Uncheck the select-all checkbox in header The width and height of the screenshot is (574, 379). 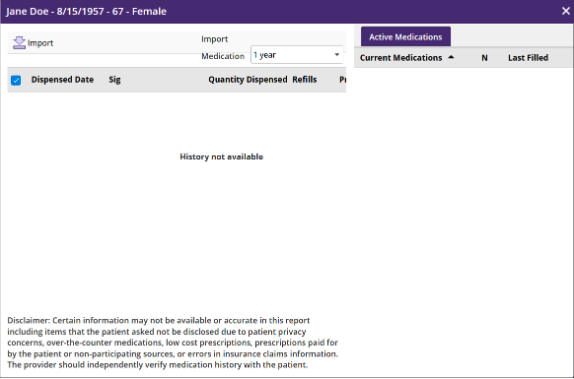click(16, 80)
